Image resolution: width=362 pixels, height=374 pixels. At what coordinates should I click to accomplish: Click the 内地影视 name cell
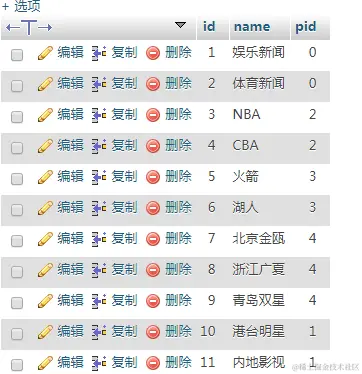258,362
